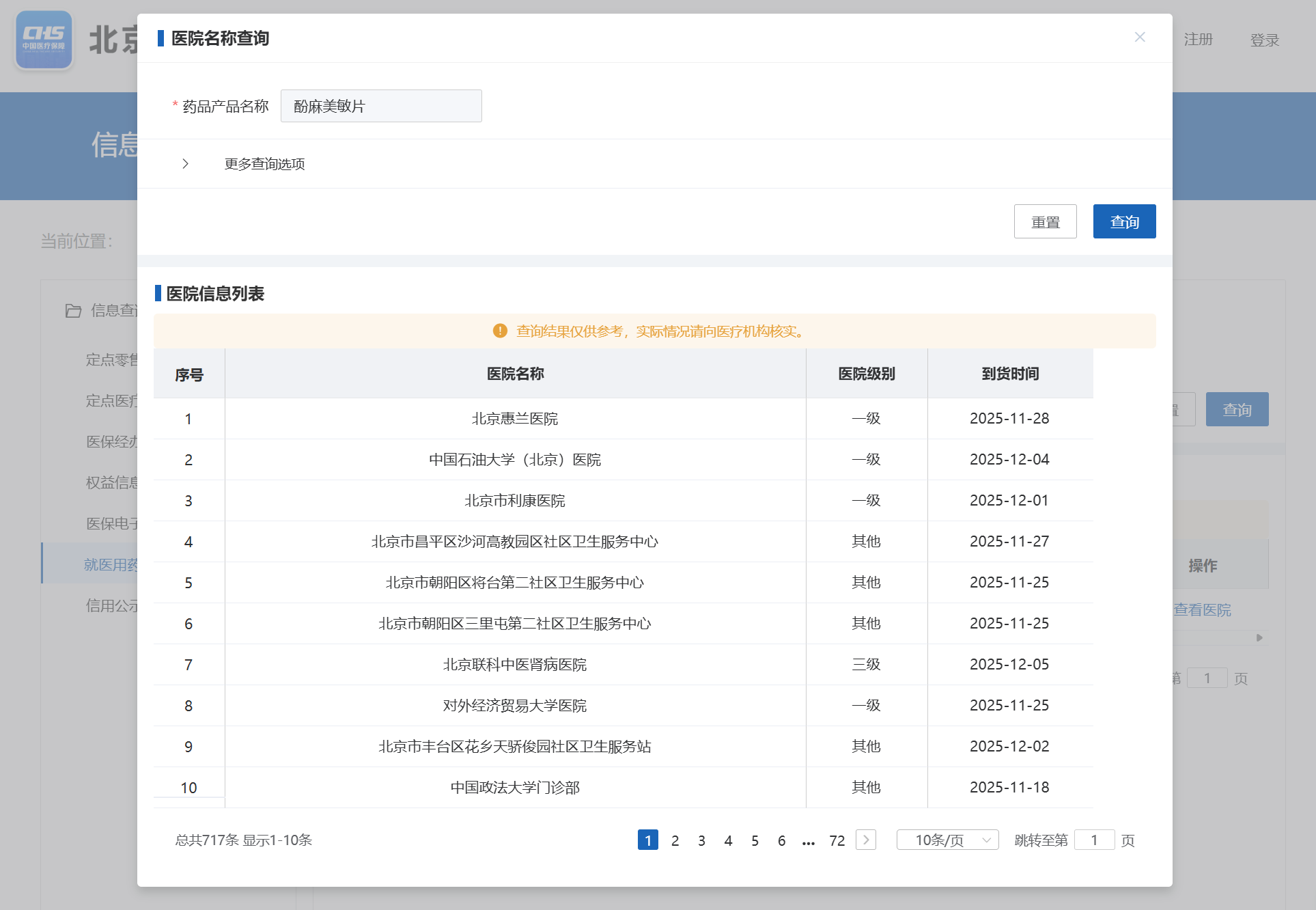
Task: Click the 药品产品名称 input field
Action: [x=381, y=107]
